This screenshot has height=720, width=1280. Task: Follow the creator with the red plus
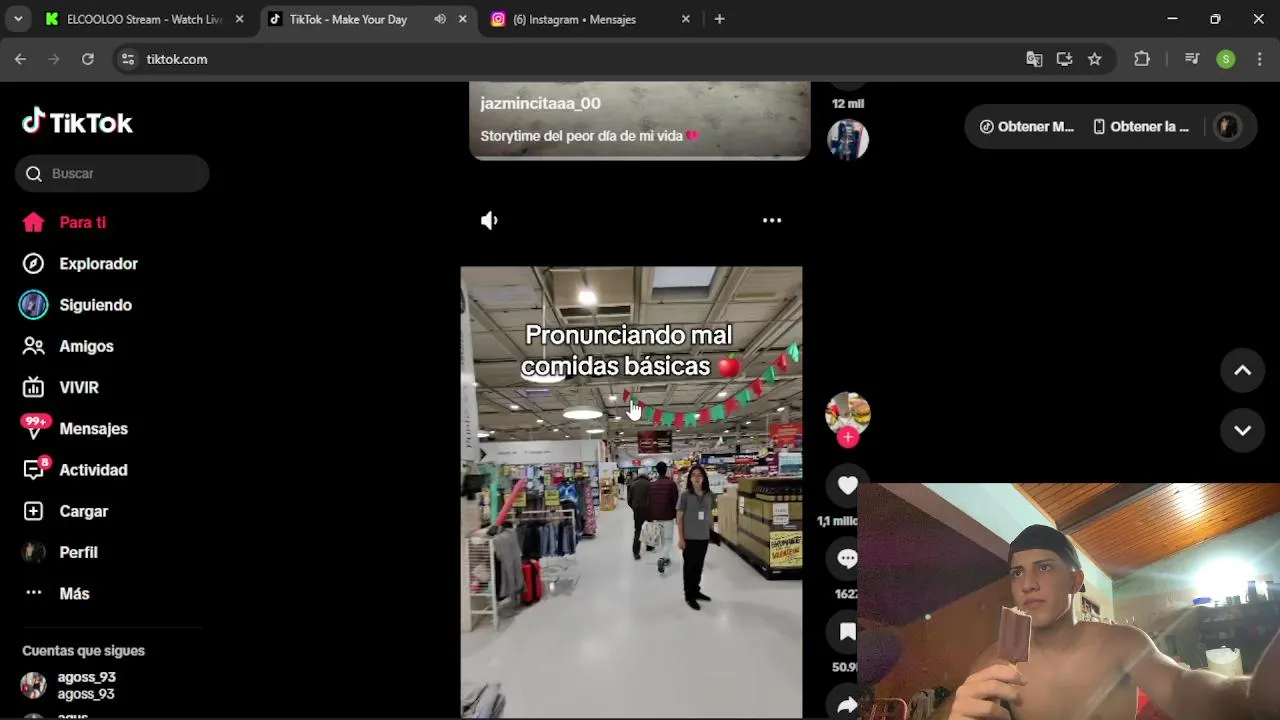coord(848,437)
